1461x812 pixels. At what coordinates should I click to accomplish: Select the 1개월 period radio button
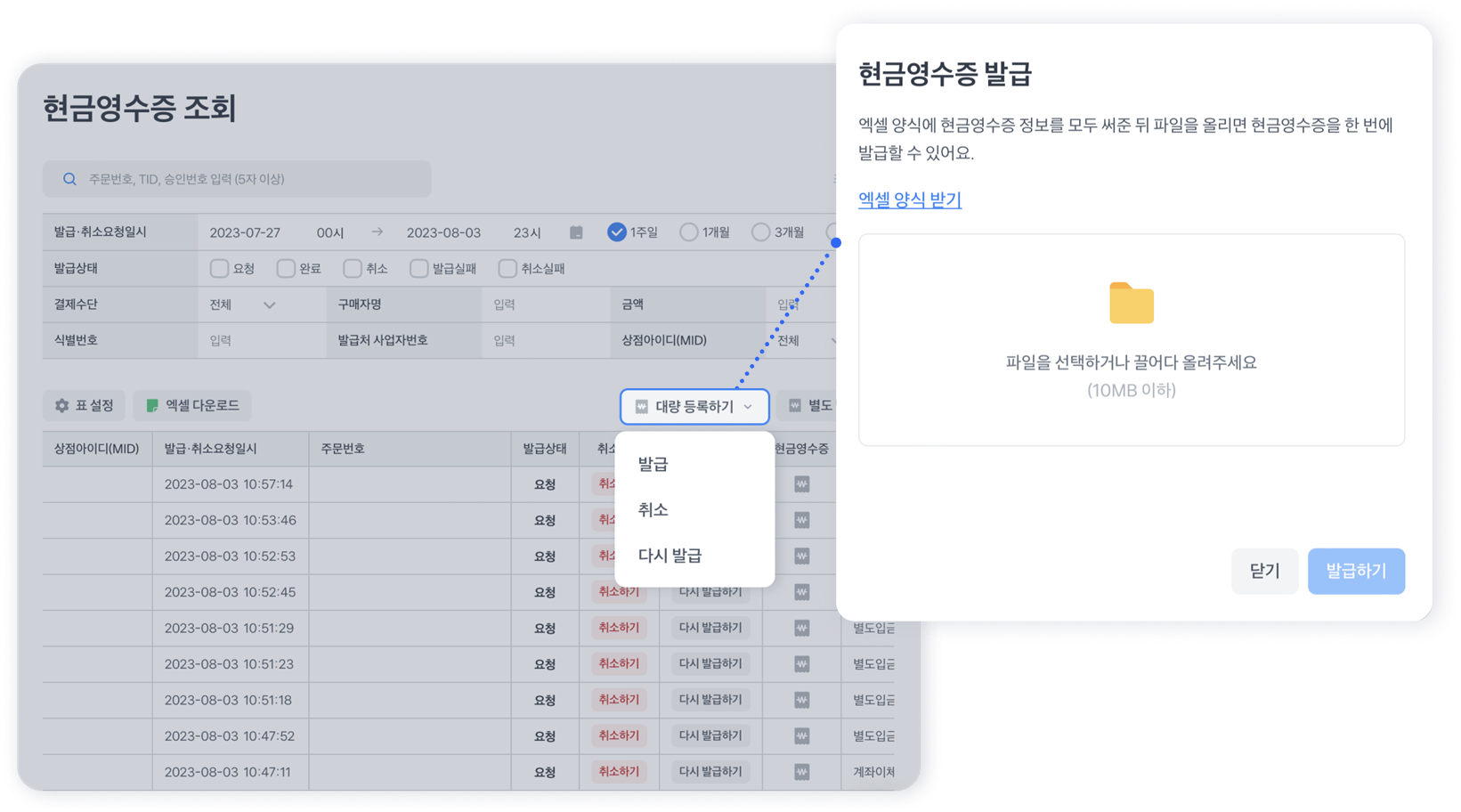point(688,232)
